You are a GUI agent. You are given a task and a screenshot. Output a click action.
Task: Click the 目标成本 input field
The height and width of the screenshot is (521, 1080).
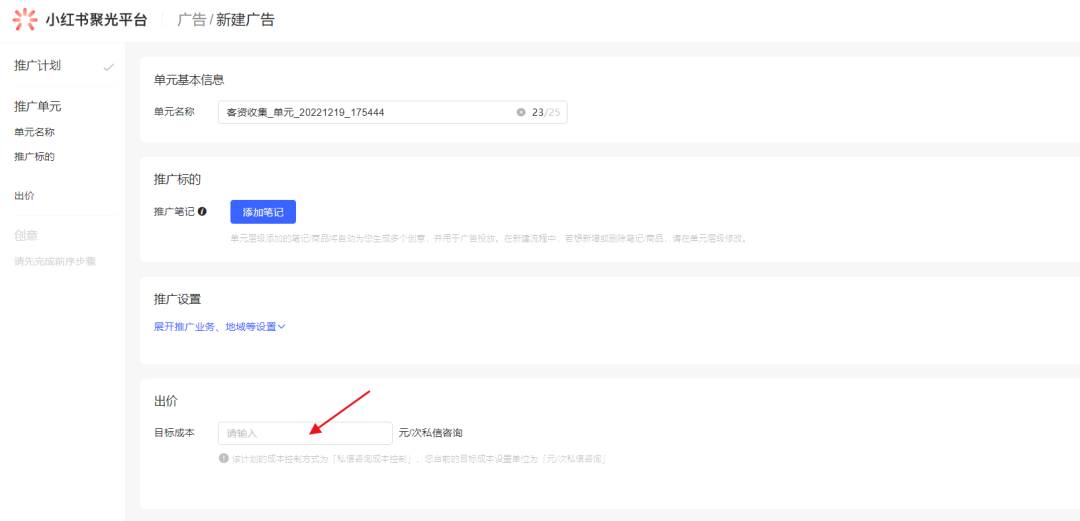[305, 433]
